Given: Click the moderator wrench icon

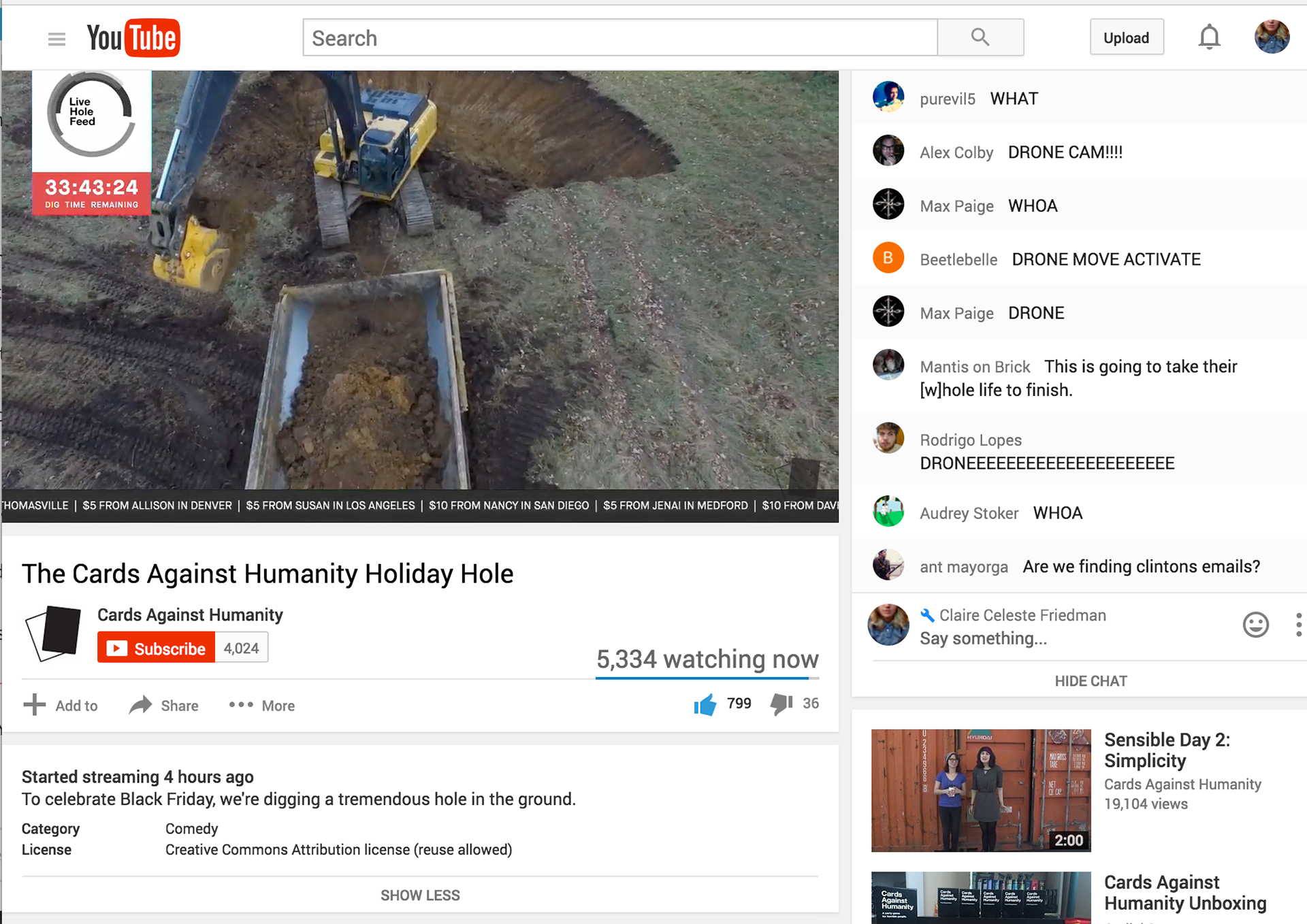Looking at the screenshot, I should [x=927, y=615].
